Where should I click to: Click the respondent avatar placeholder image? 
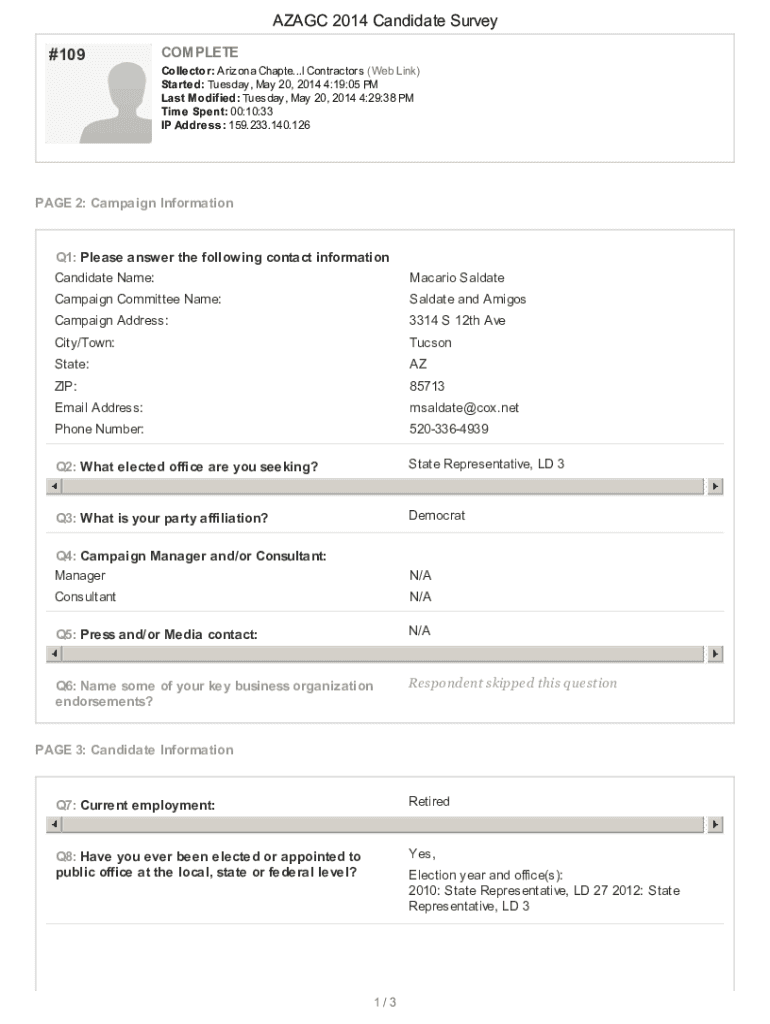(x=114, y=102)
